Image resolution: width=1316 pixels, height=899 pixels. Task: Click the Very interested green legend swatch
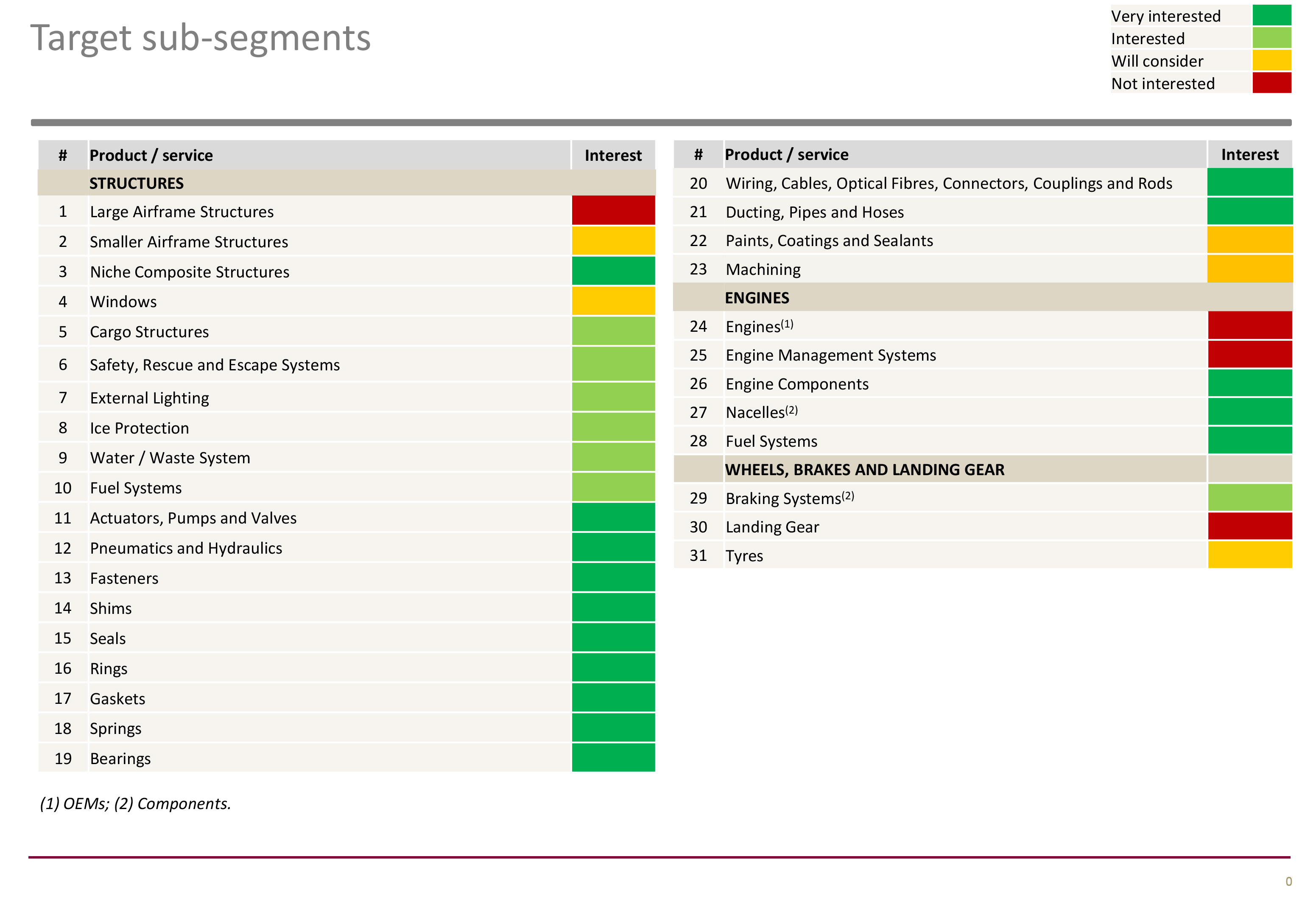tap(1271, 16)
